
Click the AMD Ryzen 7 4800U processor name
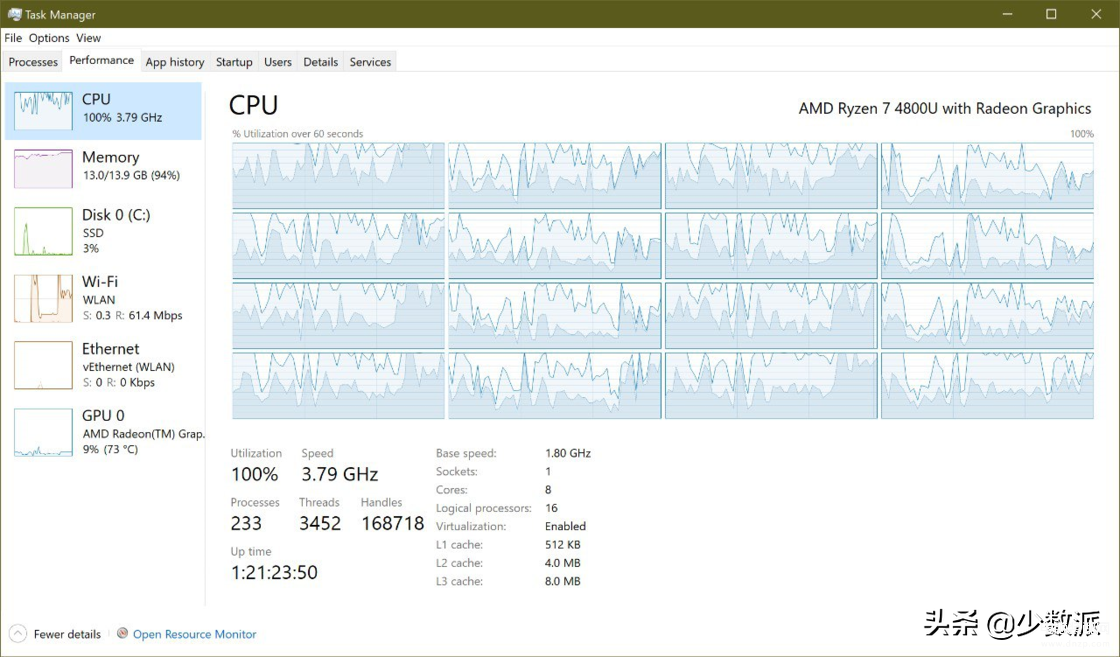click(x=944, y=109)
